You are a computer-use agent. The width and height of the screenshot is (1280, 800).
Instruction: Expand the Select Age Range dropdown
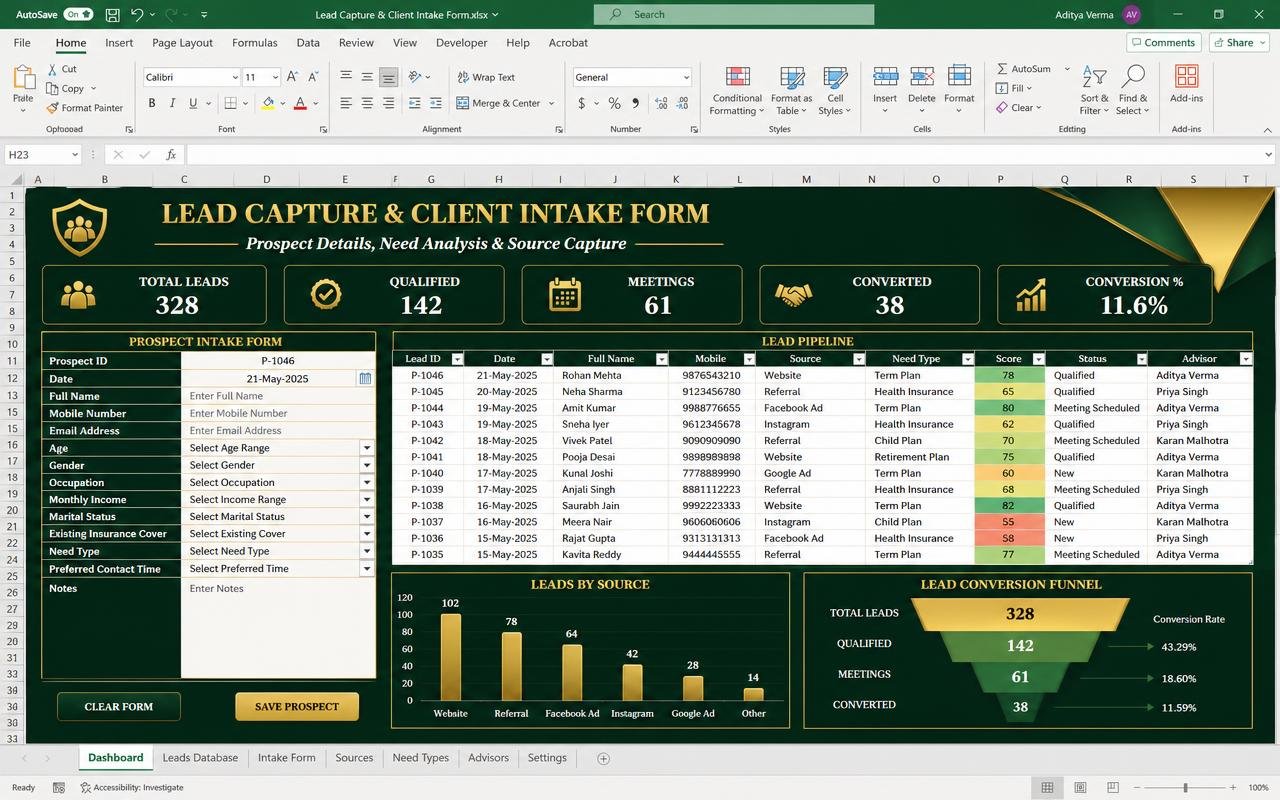click(x=367, y=448)
